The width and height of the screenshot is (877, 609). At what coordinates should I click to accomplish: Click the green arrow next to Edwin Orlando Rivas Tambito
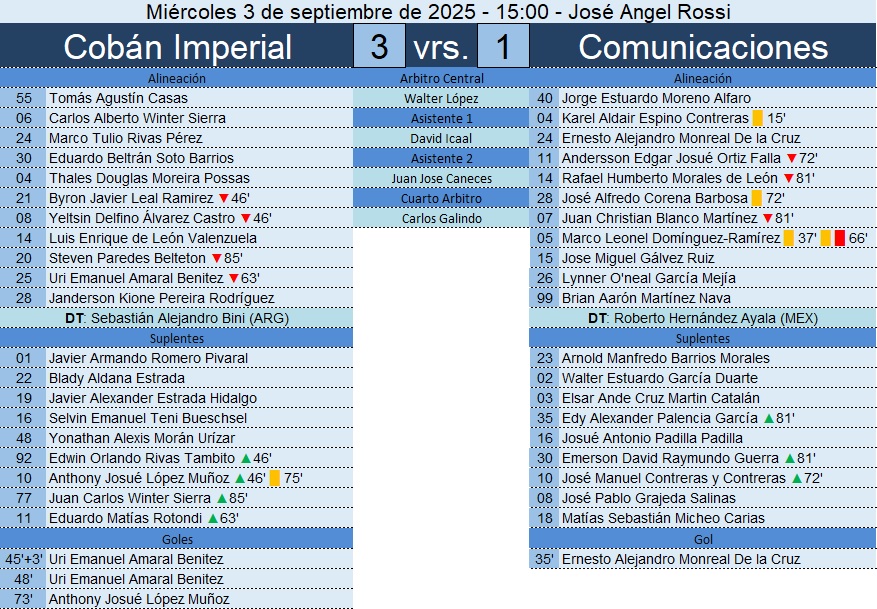[x=246, y=458]
